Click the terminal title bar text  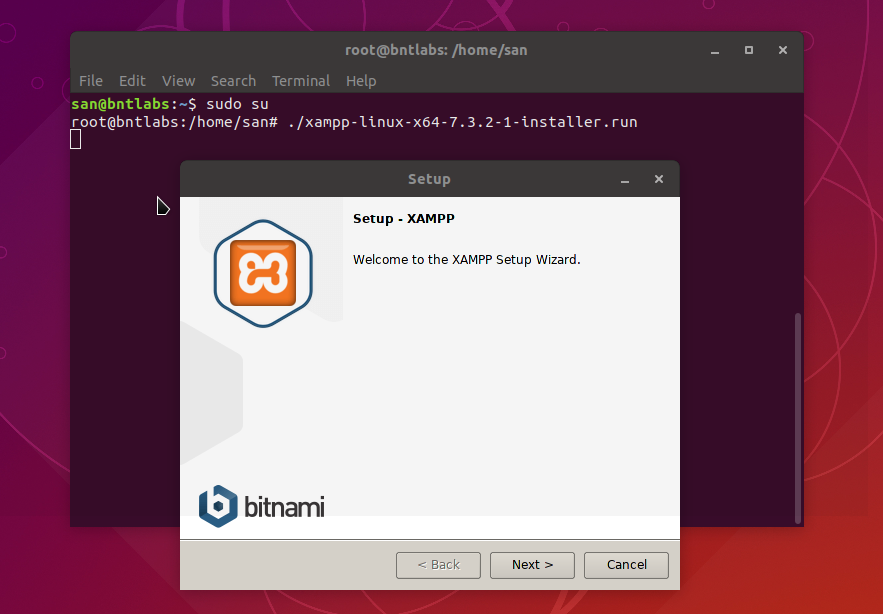[436, 50]
